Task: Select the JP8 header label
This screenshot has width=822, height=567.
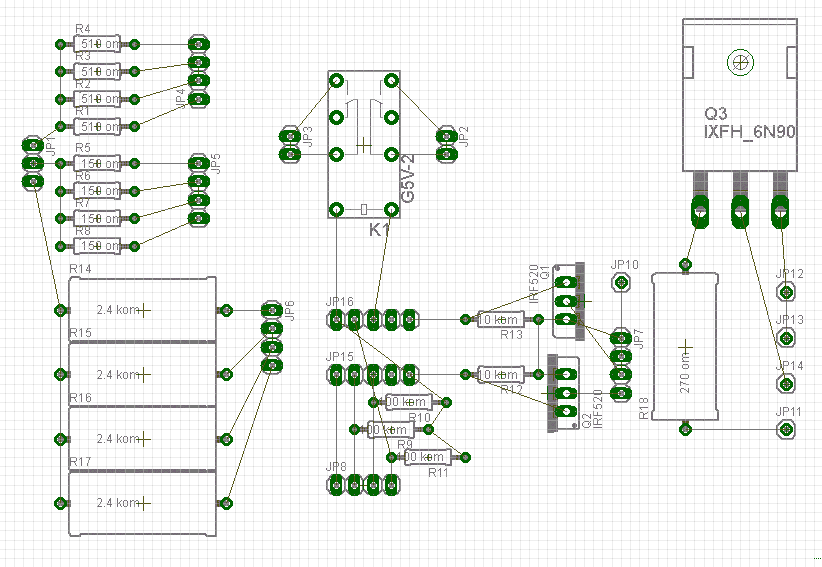Action: (x=336, y=466)
